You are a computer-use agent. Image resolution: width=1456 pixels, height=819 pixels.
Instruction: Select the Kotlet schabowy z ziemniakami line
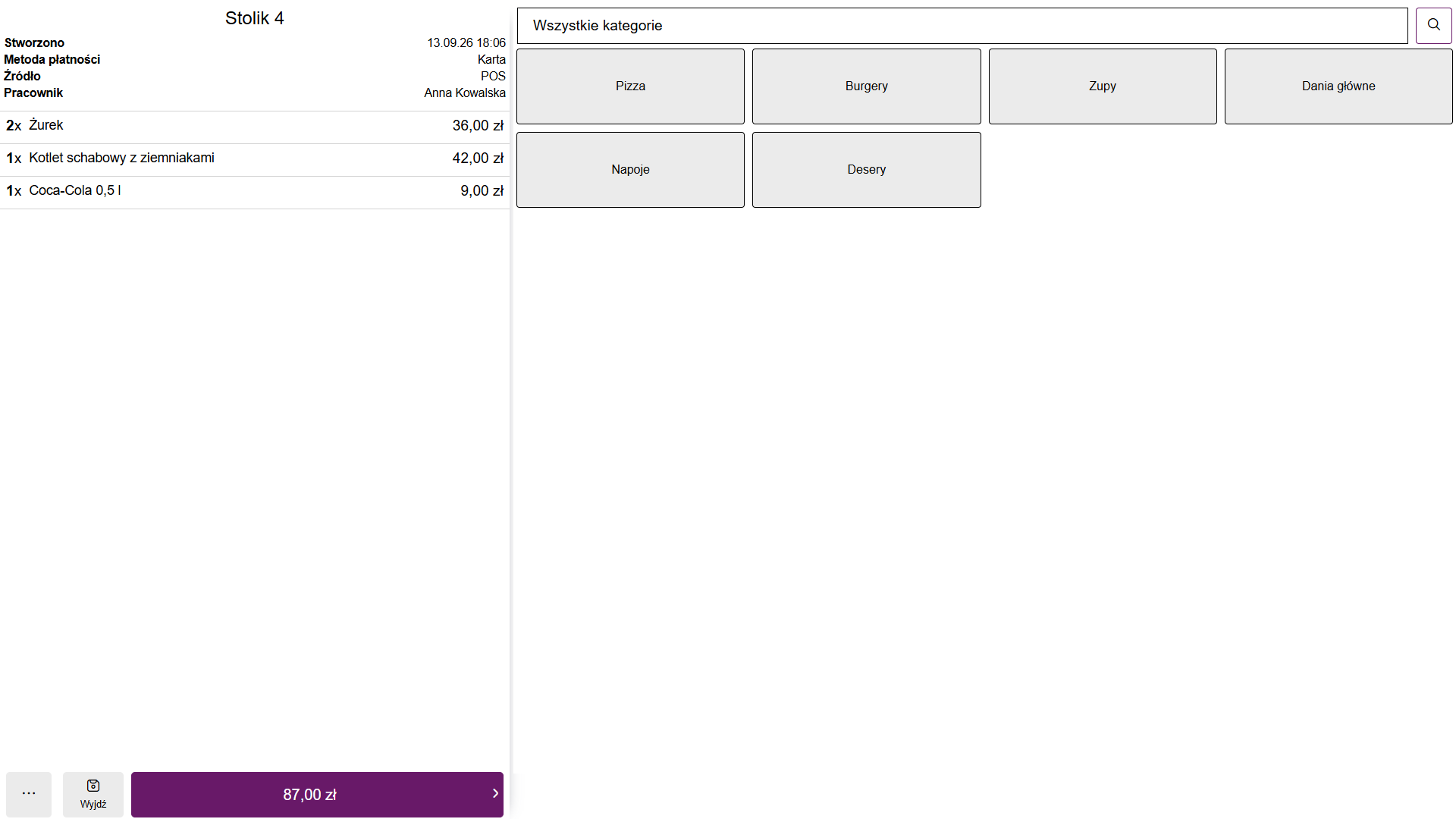tap(255, 159)
